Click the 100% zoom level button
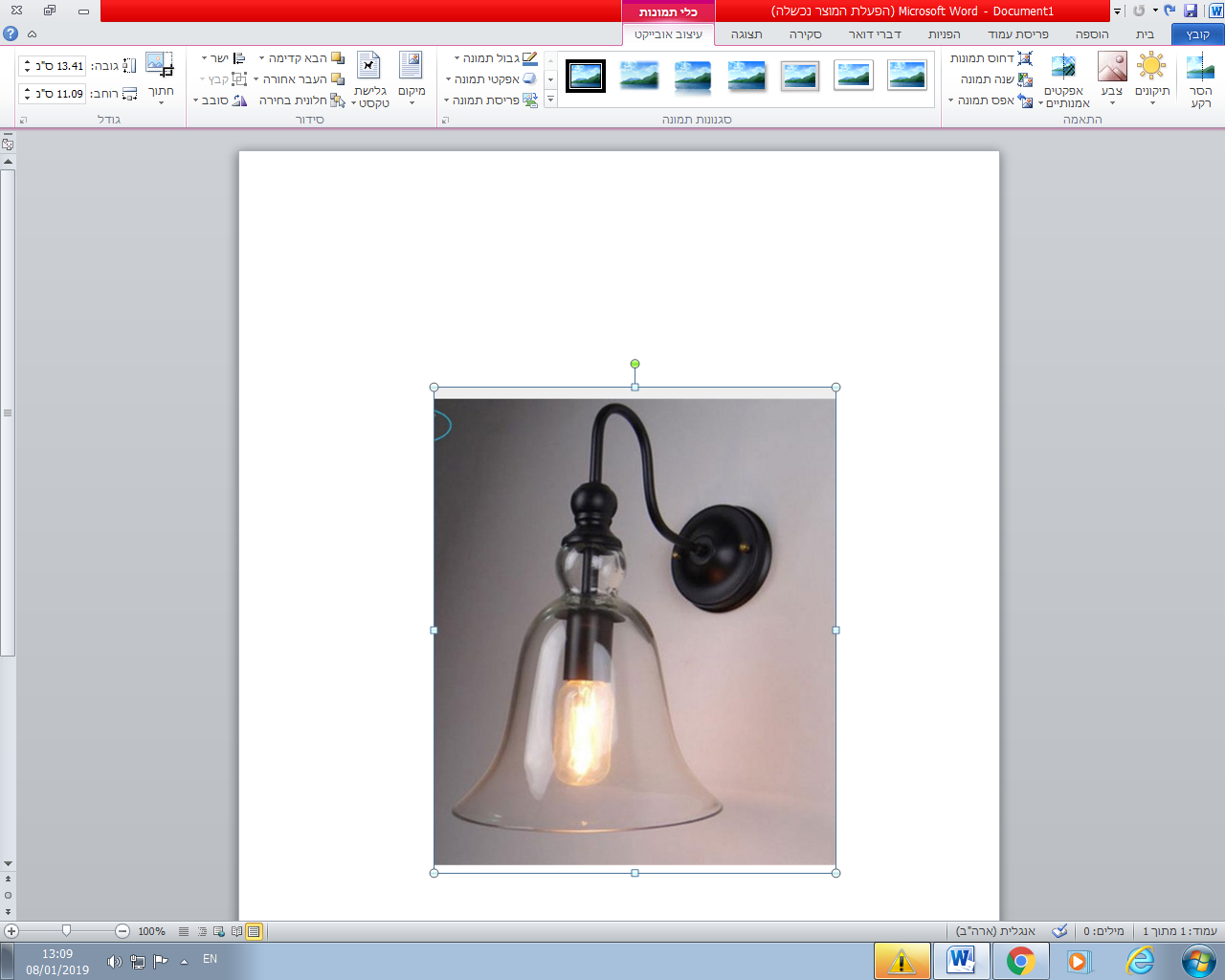This screenshot has height=980, width=1225. [x=151, y=931]
